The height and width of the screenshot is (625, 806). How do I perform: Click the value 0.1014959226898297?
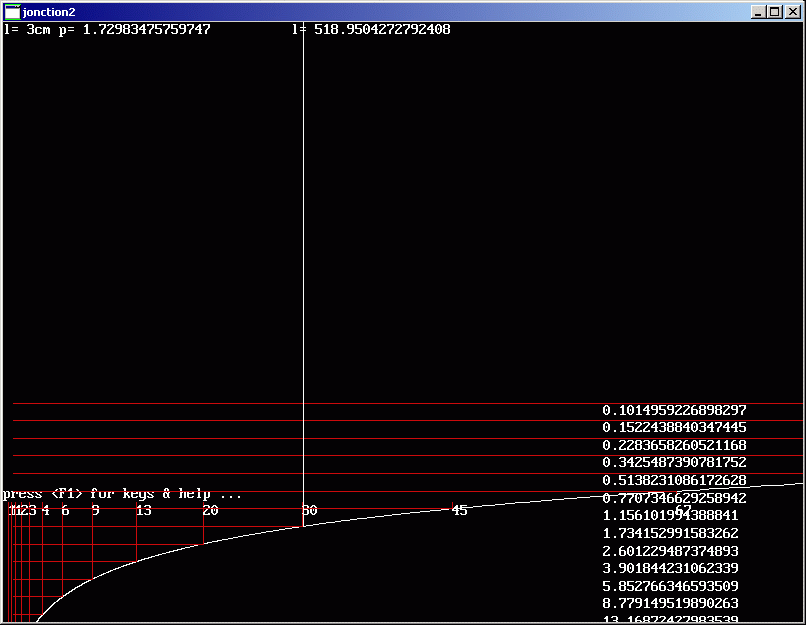674,410
